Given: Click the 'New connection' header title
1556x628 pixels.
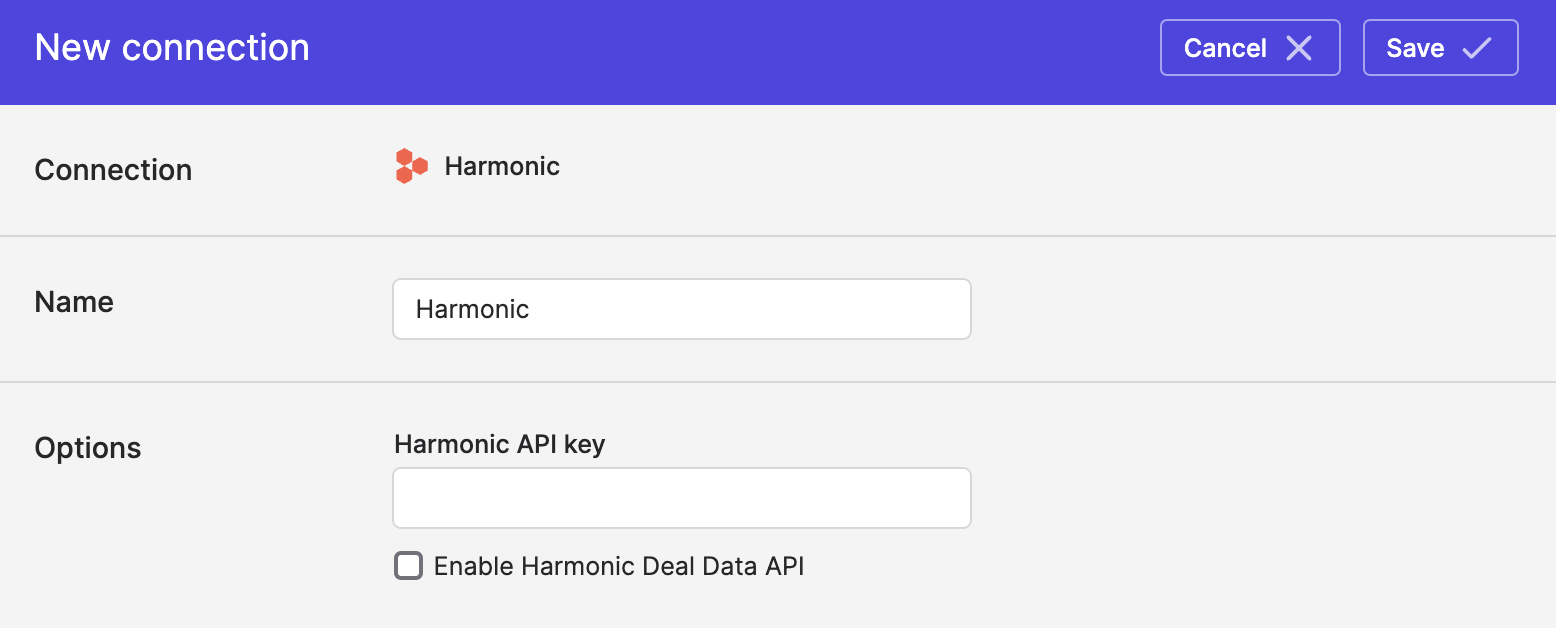Looking at the screenshot, I should [172, 48].
